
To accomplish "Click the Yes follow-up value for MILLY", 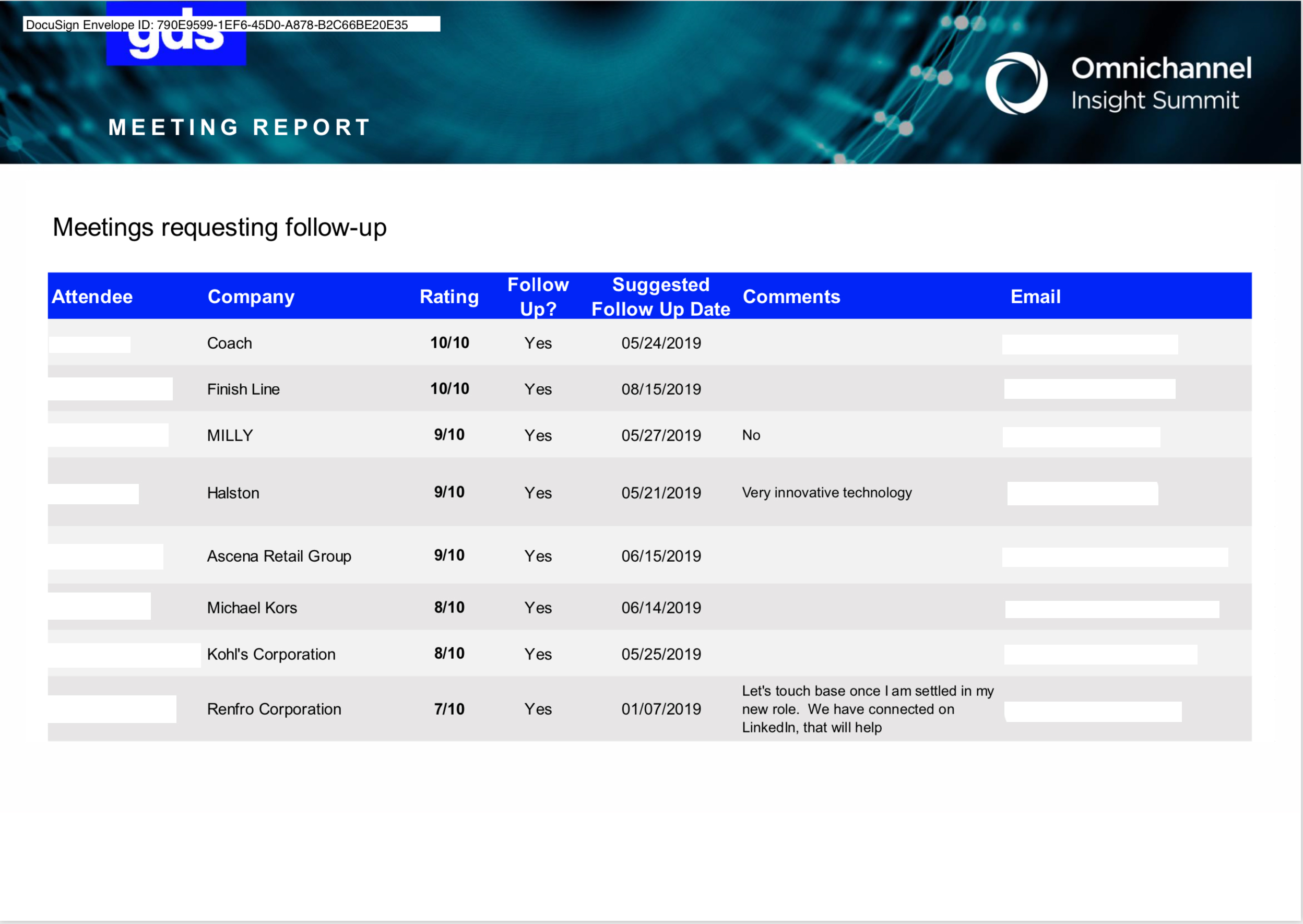I will pyautogui.click(x=538, y=435).
